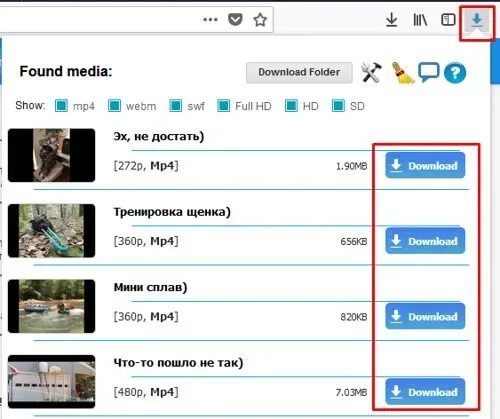500x419 pixels.
Task: Open settings with the tools icon
Action: [371, 72]
